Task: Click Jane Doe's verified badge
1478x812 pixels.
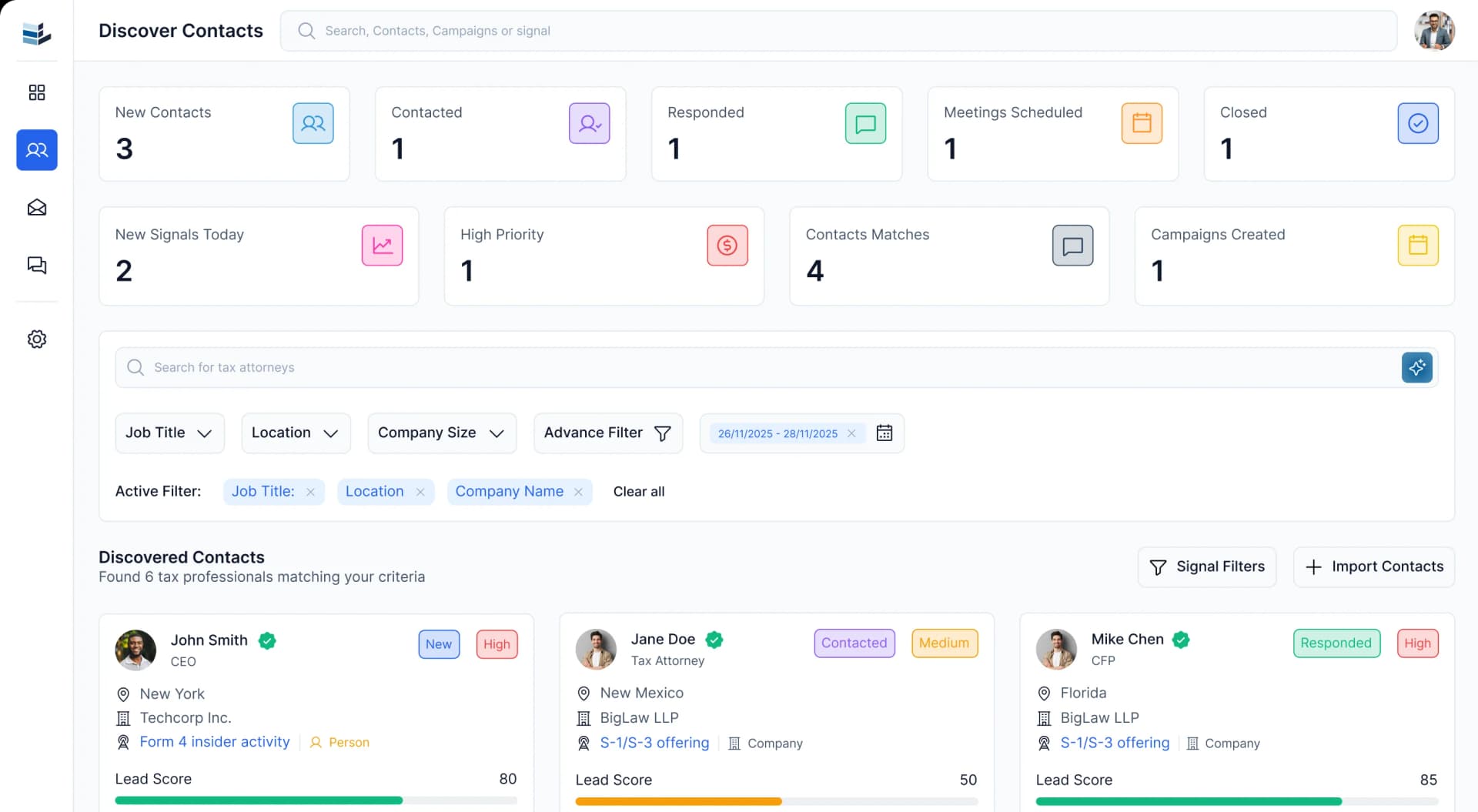Action: [x=714, y=640]
